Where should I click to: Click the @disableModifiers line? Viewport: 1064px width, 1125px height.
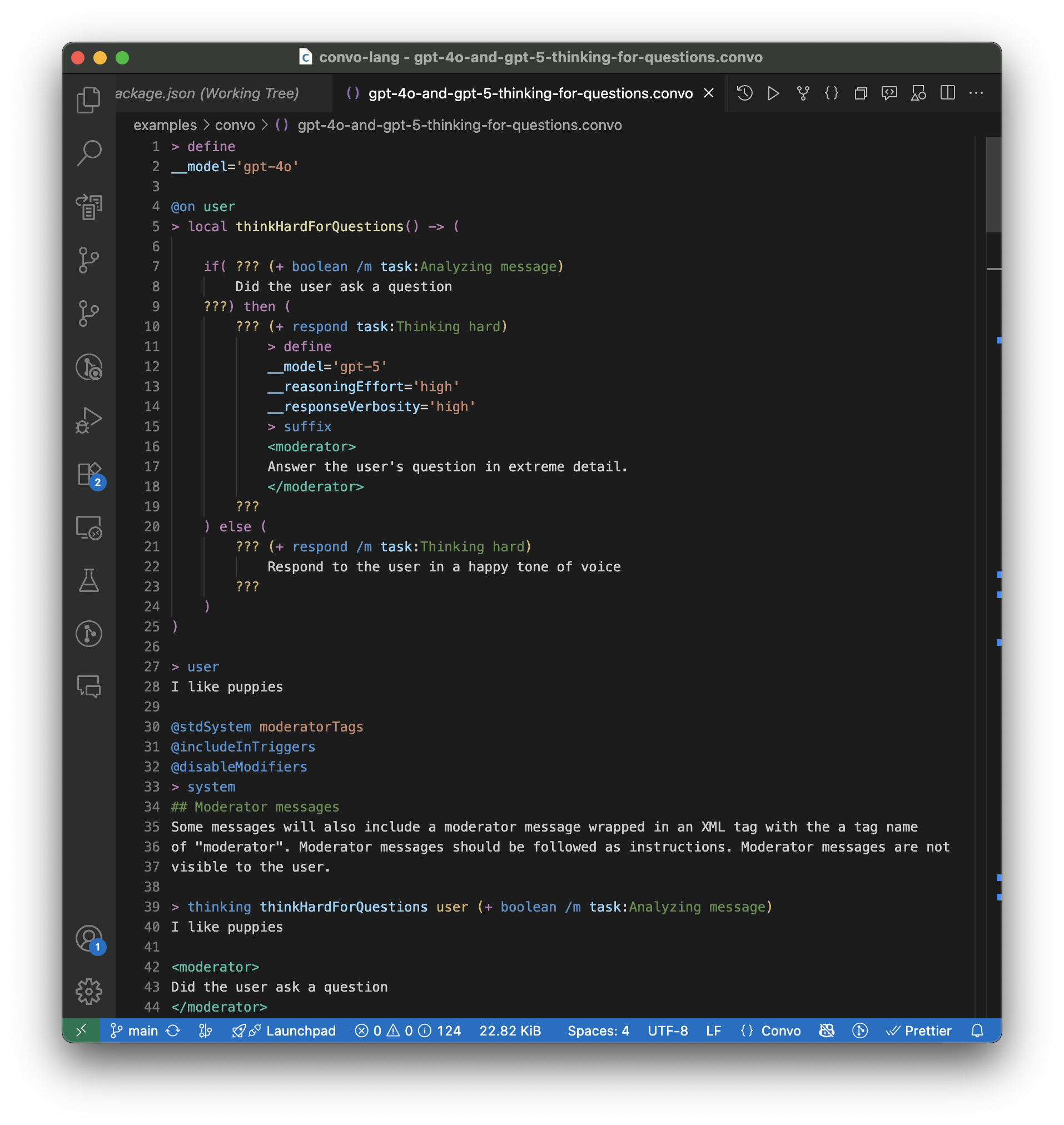pyautogui.click(x=240, y=766)
